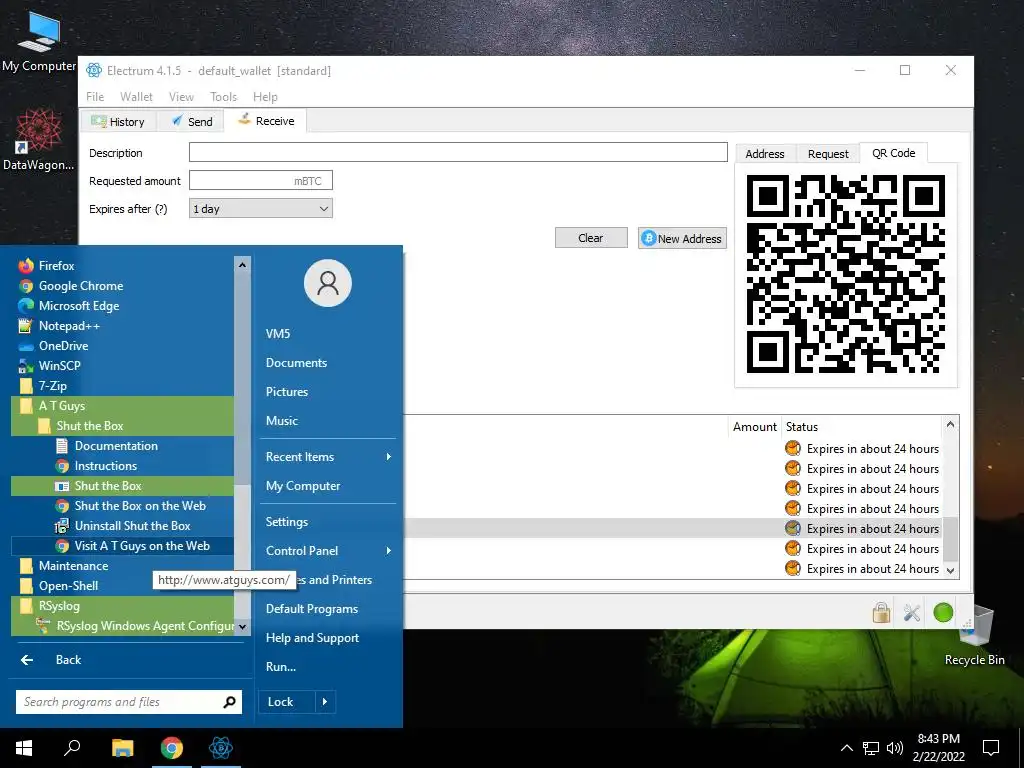Collapse the A T Guys folder

[x=122, y=406]
